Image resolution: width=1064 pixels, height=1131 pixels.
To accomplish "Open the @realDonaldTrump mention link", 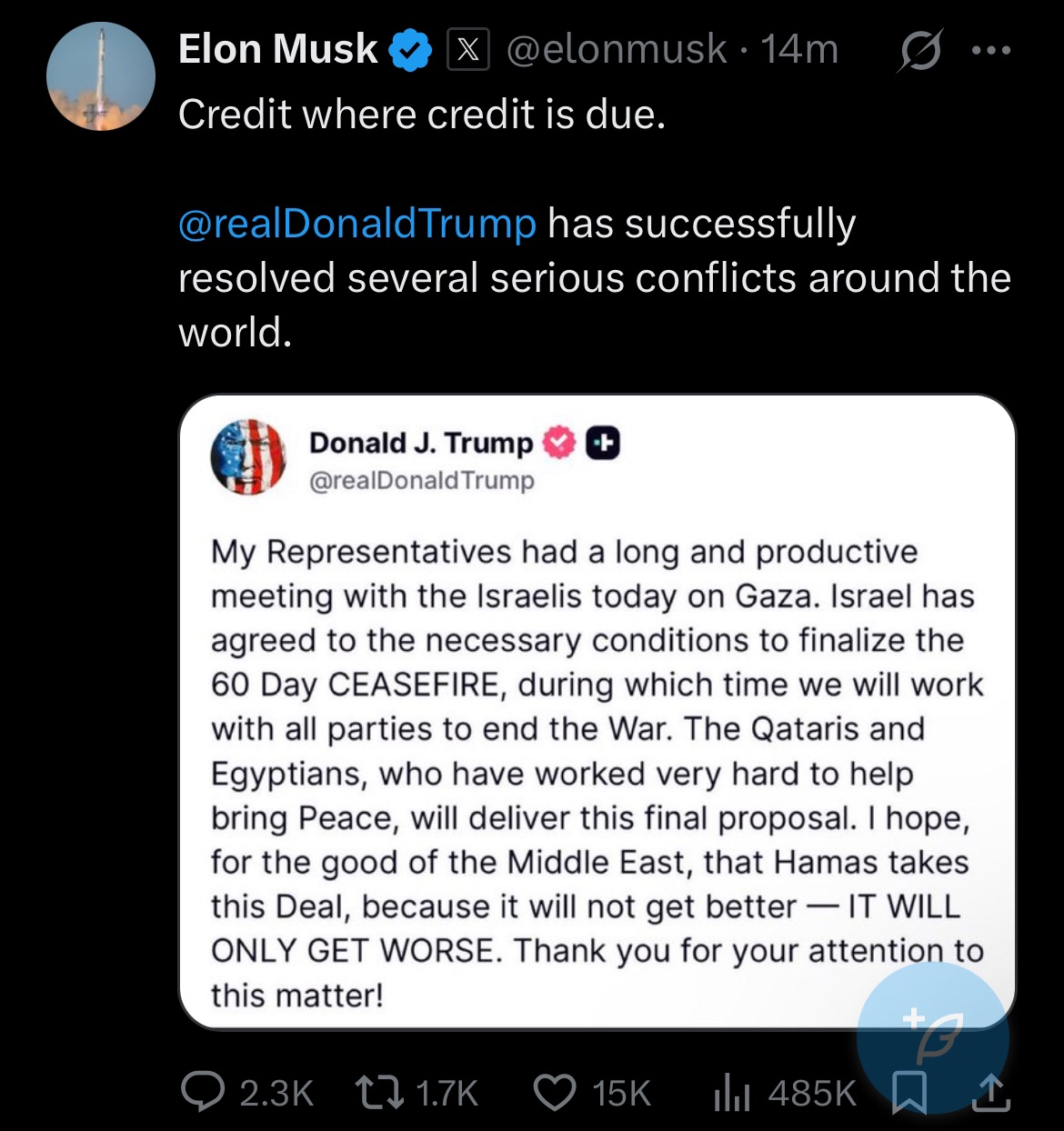I will point(357,224).
